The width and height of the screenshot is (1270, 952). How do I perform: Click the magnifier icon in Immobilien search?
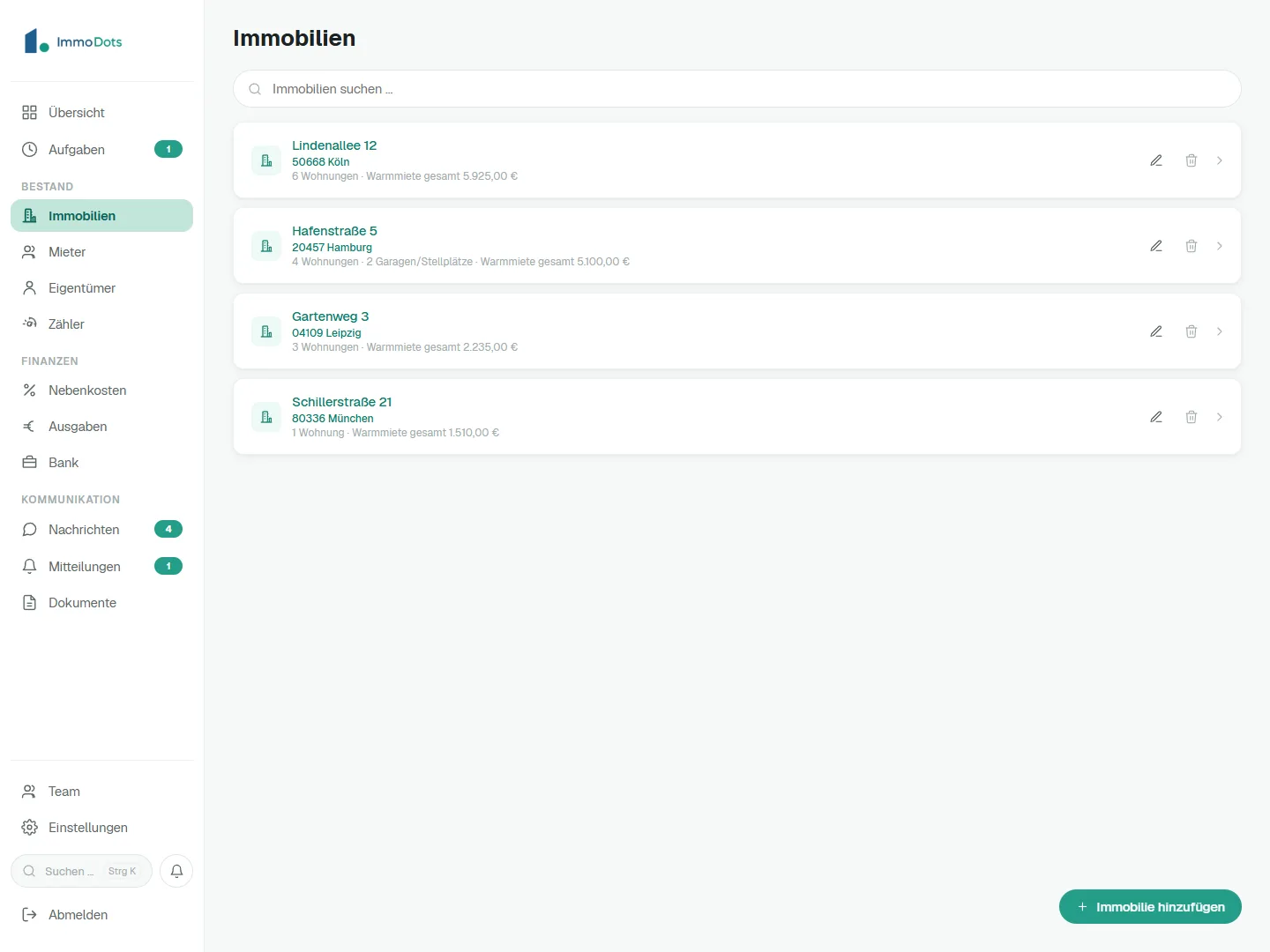pos(255,89)
